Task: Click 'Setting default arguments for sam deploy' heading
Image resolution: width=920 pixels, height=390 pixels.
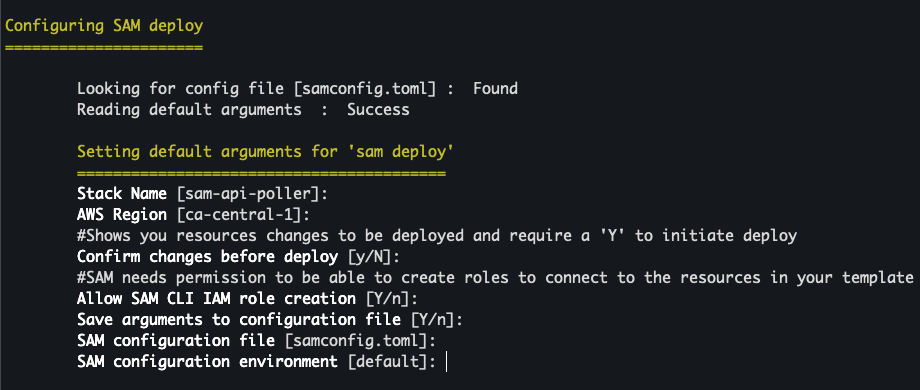Action: click(x=266, y=152)
